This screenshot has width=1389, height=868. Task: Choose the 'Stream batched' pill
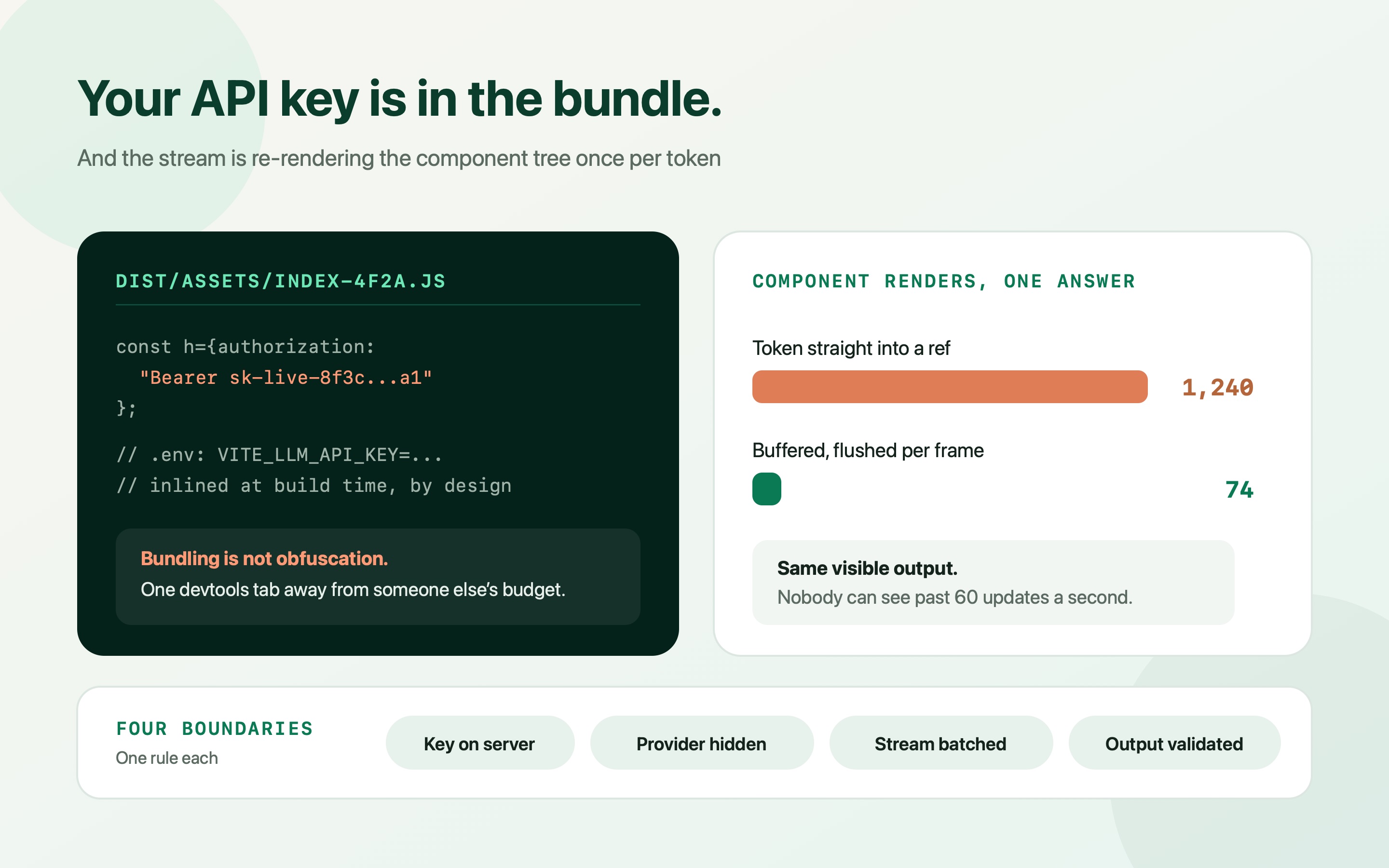(941, 743)
